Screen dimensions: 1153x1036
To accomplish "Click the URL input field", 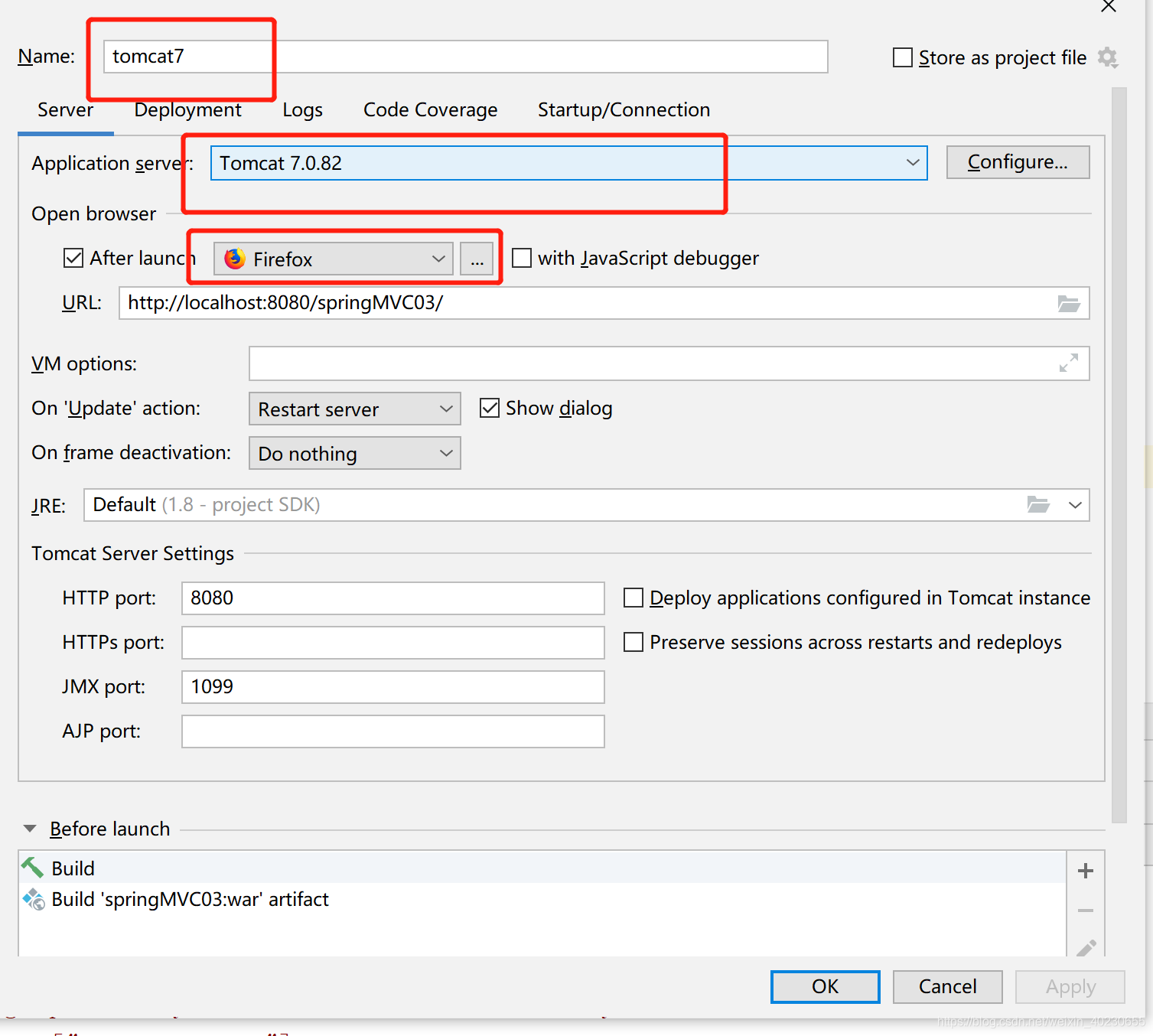I will tap(604, 303).
